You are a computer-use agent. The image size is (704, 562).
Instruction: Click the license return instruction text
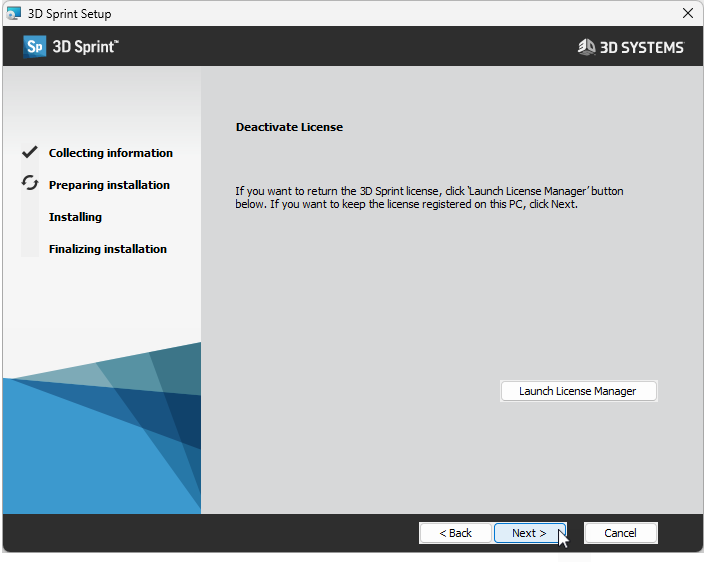[428, 197]
